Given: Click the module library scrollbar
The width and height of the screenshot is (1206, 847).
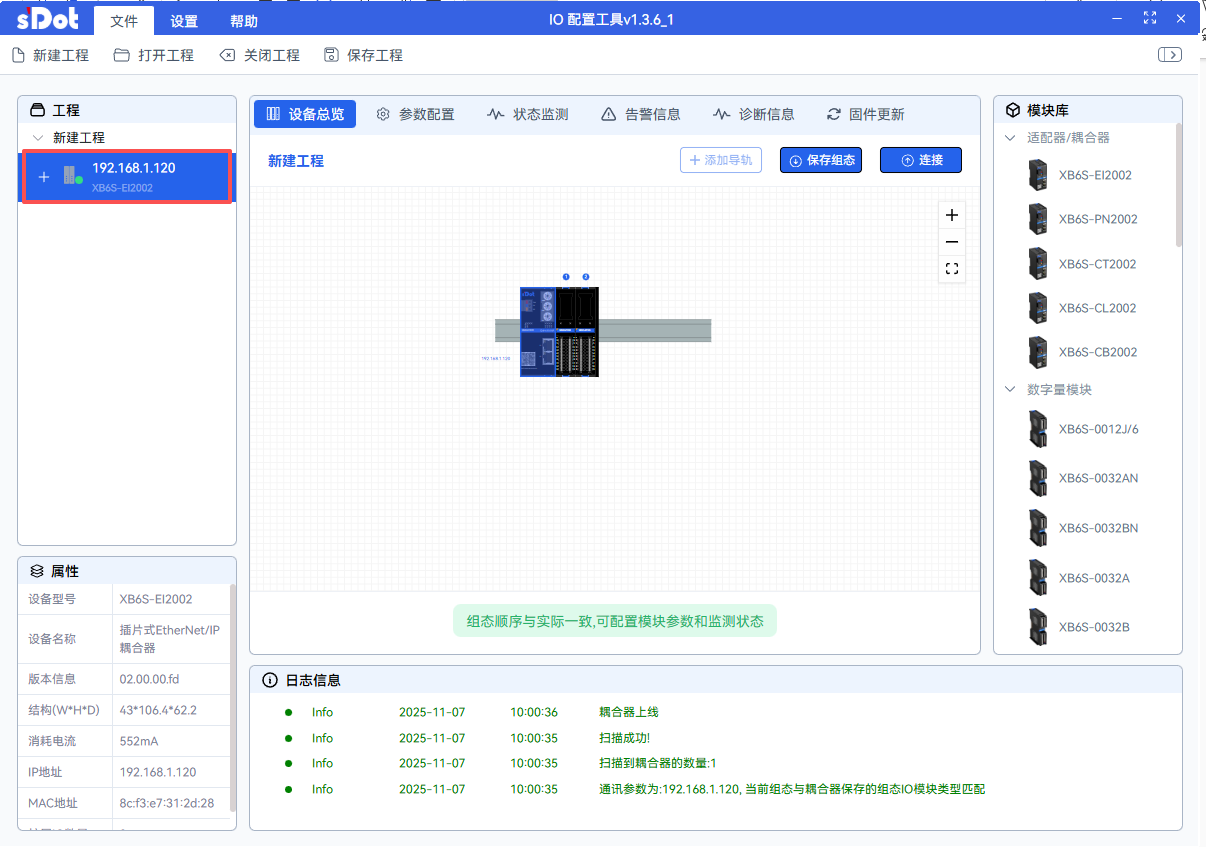Looking at the screenshot, I should point(1178,185).
